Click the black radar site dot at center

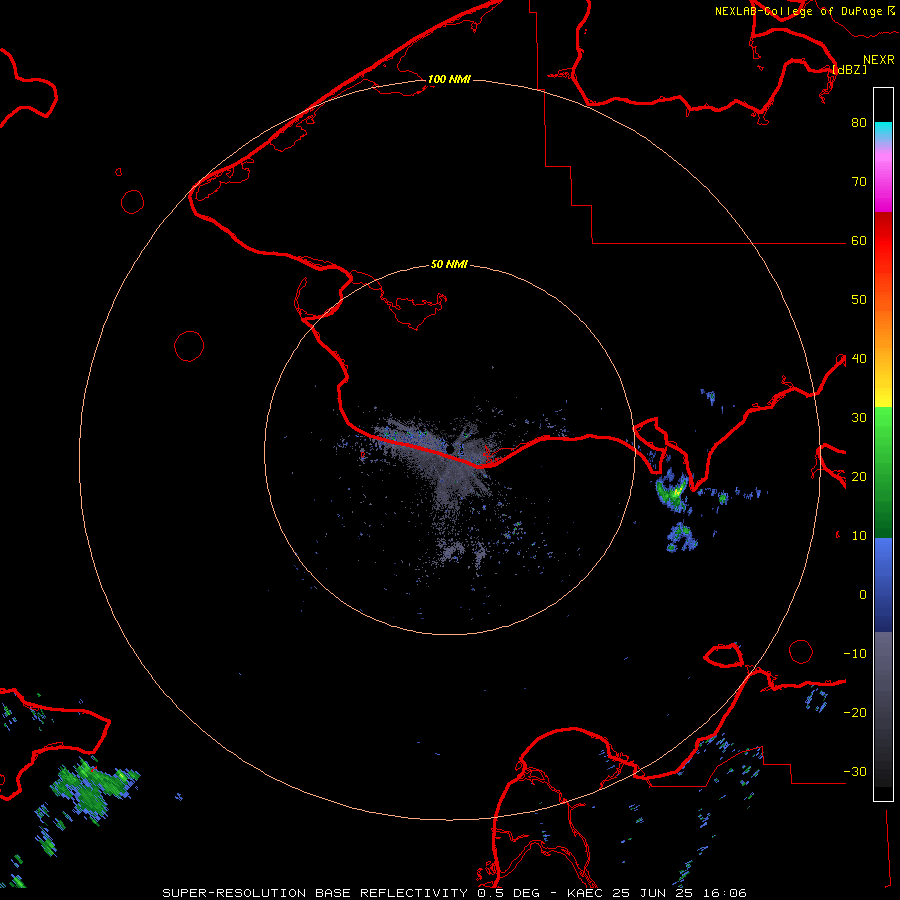(x=451, y=448)
